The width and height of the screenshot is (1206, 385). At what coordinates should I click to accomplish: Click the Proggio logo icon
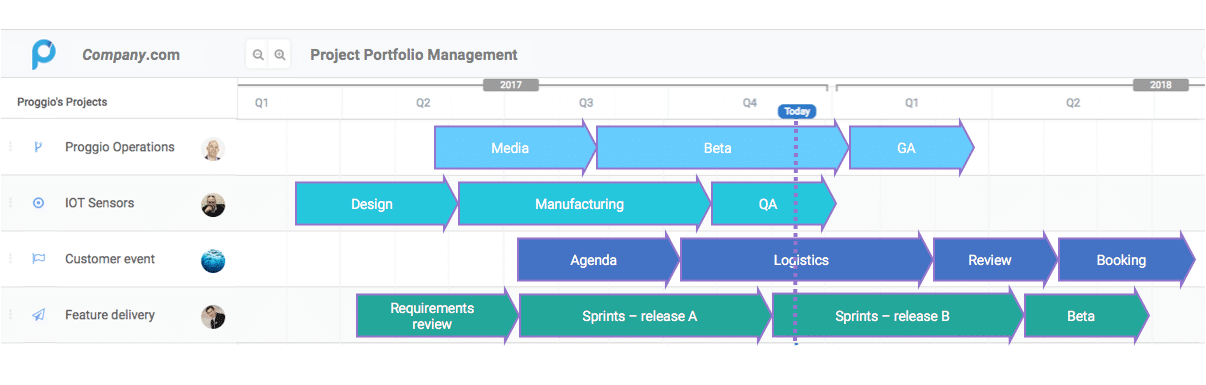(43, 54)
